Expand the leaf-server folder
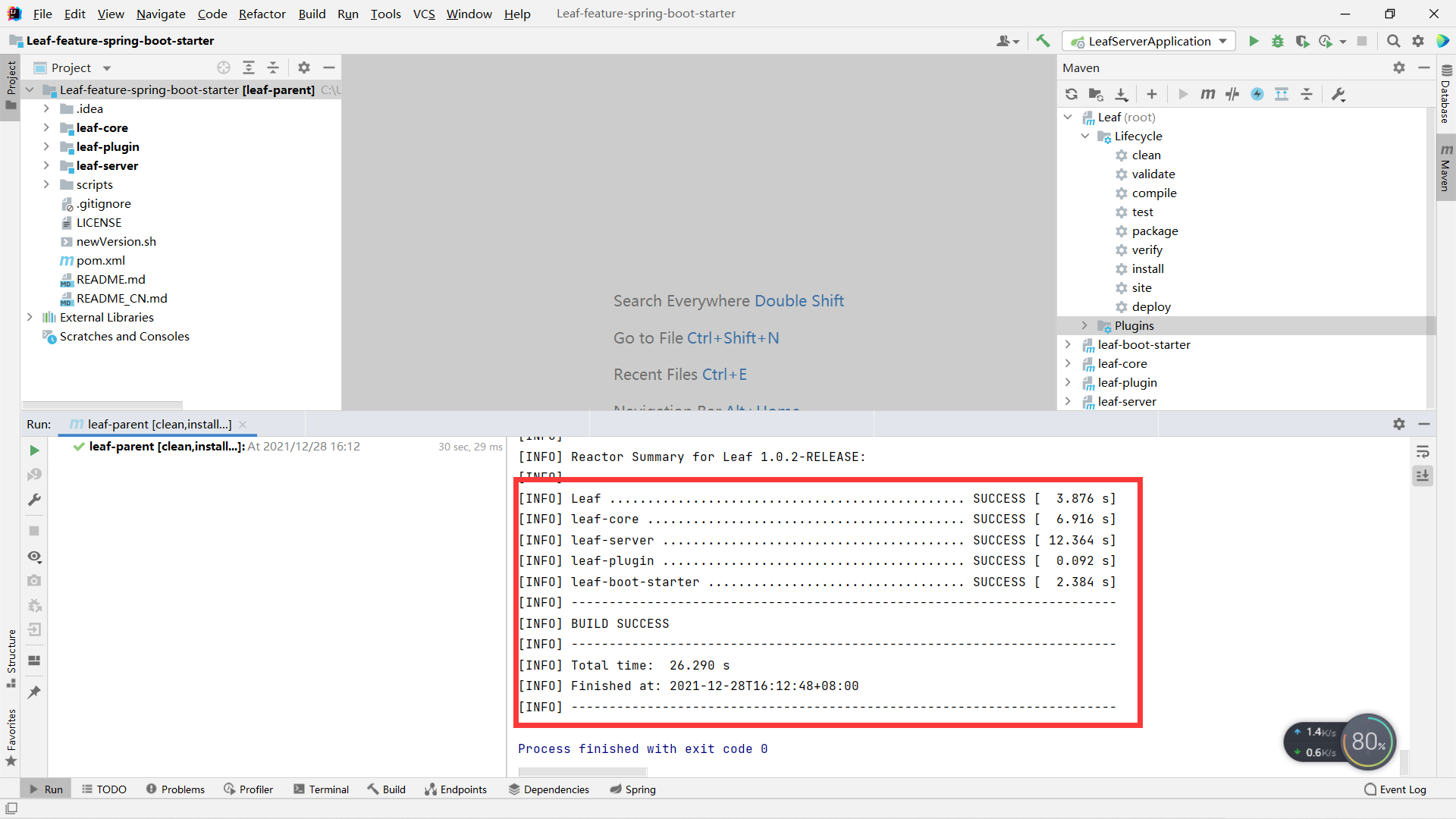The image size is (1456, 819). pos(46,165)
